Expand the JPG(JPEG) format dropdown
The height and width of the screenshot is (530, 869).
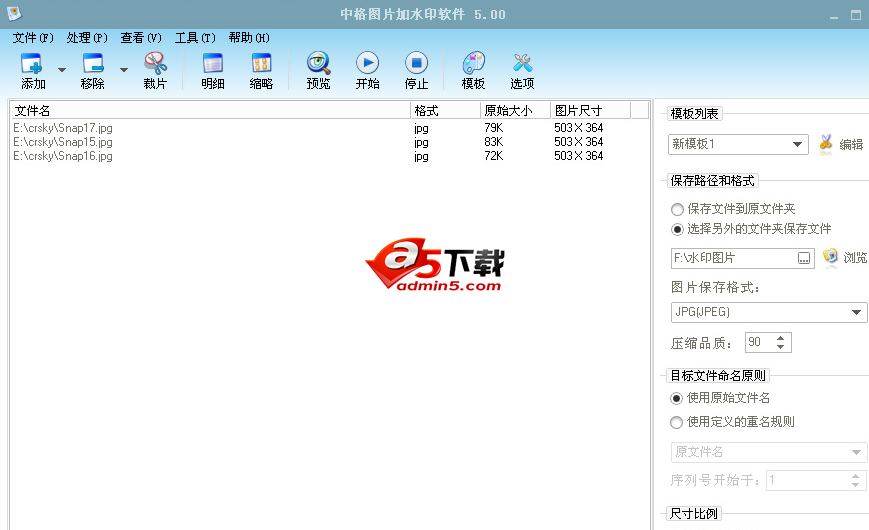[x=856, y=312]
